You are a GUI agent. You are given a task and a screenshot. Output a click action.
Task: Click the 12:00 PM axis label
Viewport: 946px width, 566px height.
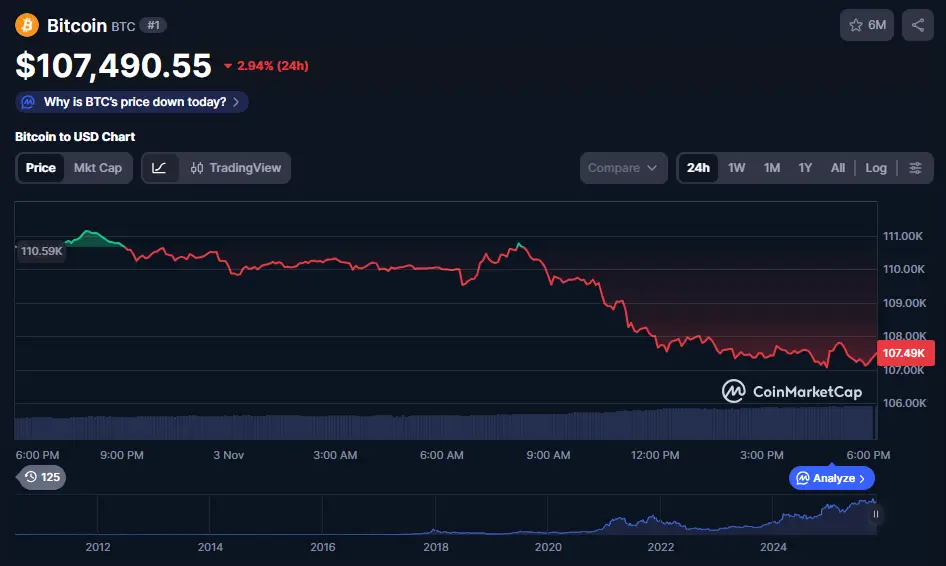click(655, 455)
